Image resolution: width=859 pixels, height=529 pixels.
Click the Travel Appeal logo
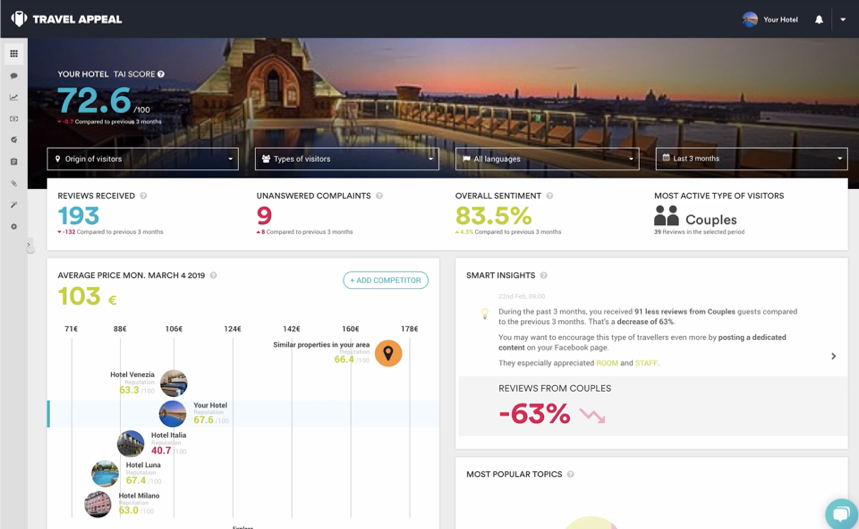click(66, 19)
